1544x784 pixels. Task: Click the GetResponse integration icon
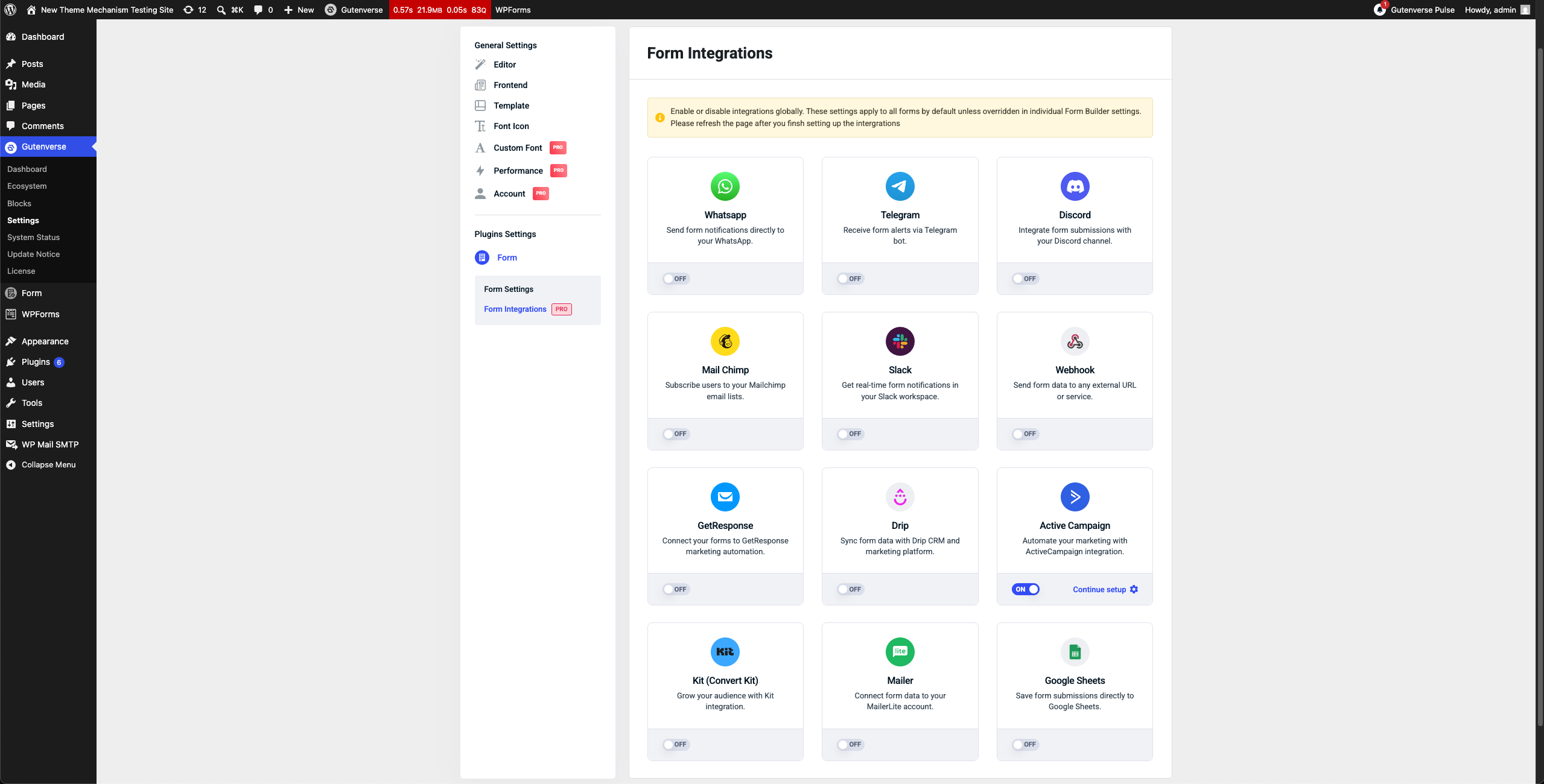pos(725,497)
